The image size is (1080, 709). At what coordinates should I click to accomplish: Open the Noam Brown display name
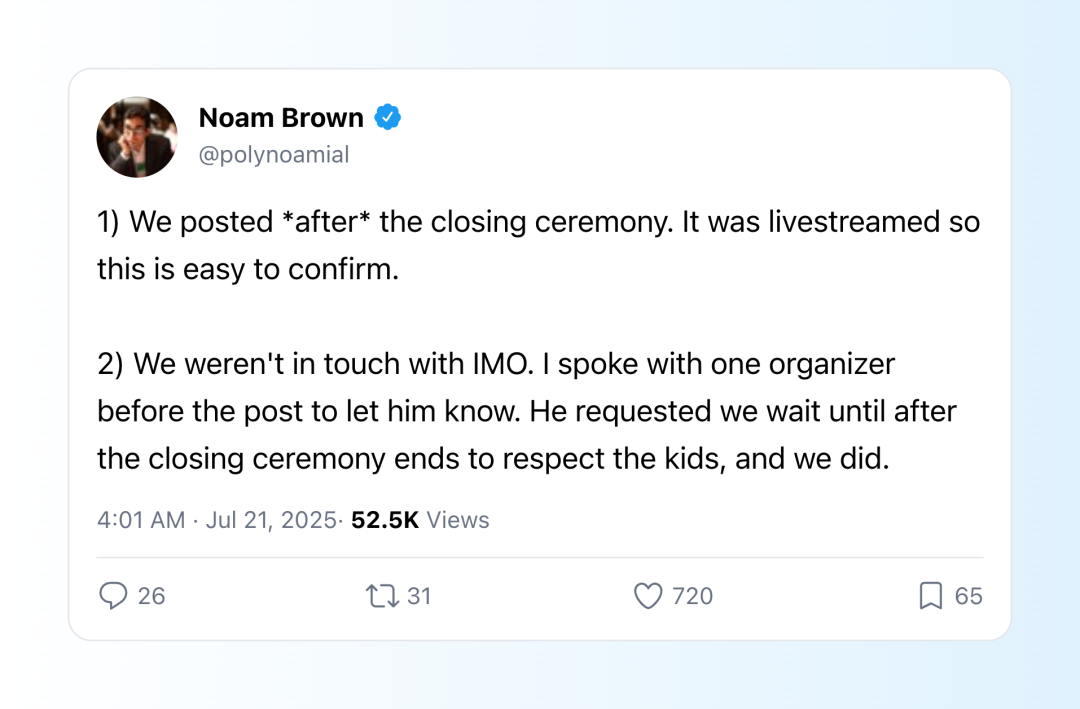[x=281, y=118]
